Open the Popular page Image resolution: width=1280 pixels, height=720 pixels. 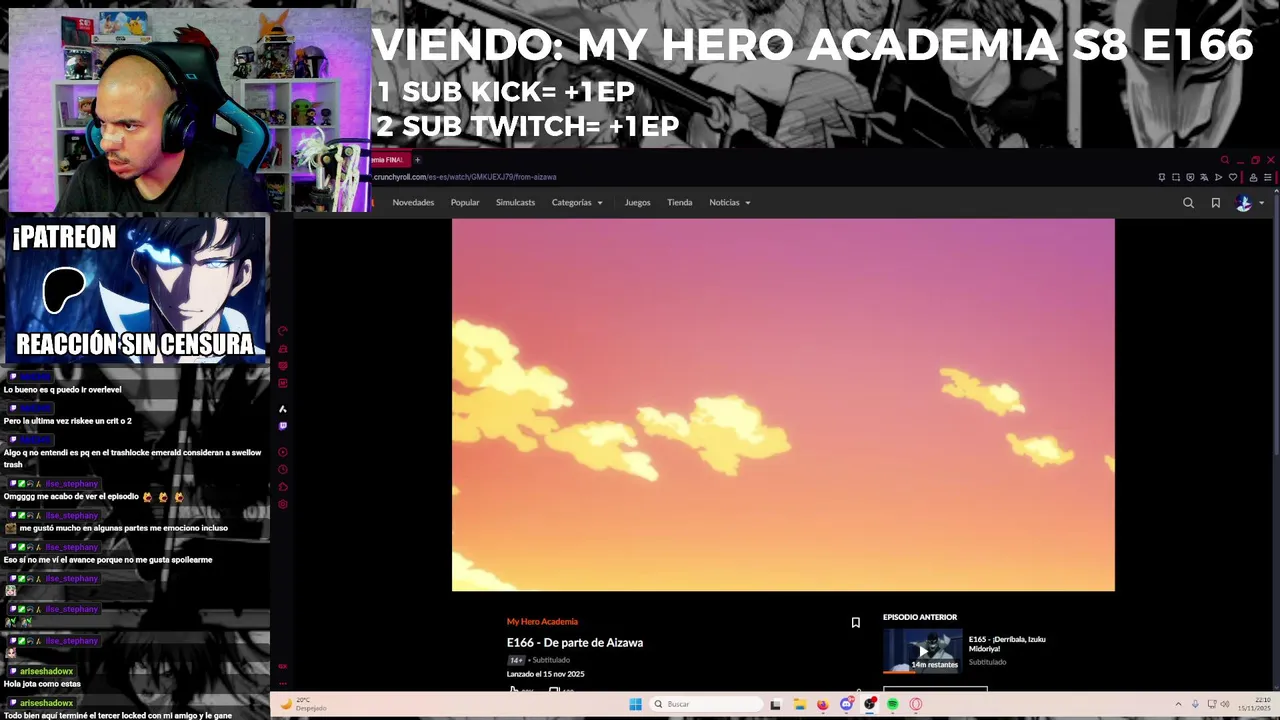point(465,202)
